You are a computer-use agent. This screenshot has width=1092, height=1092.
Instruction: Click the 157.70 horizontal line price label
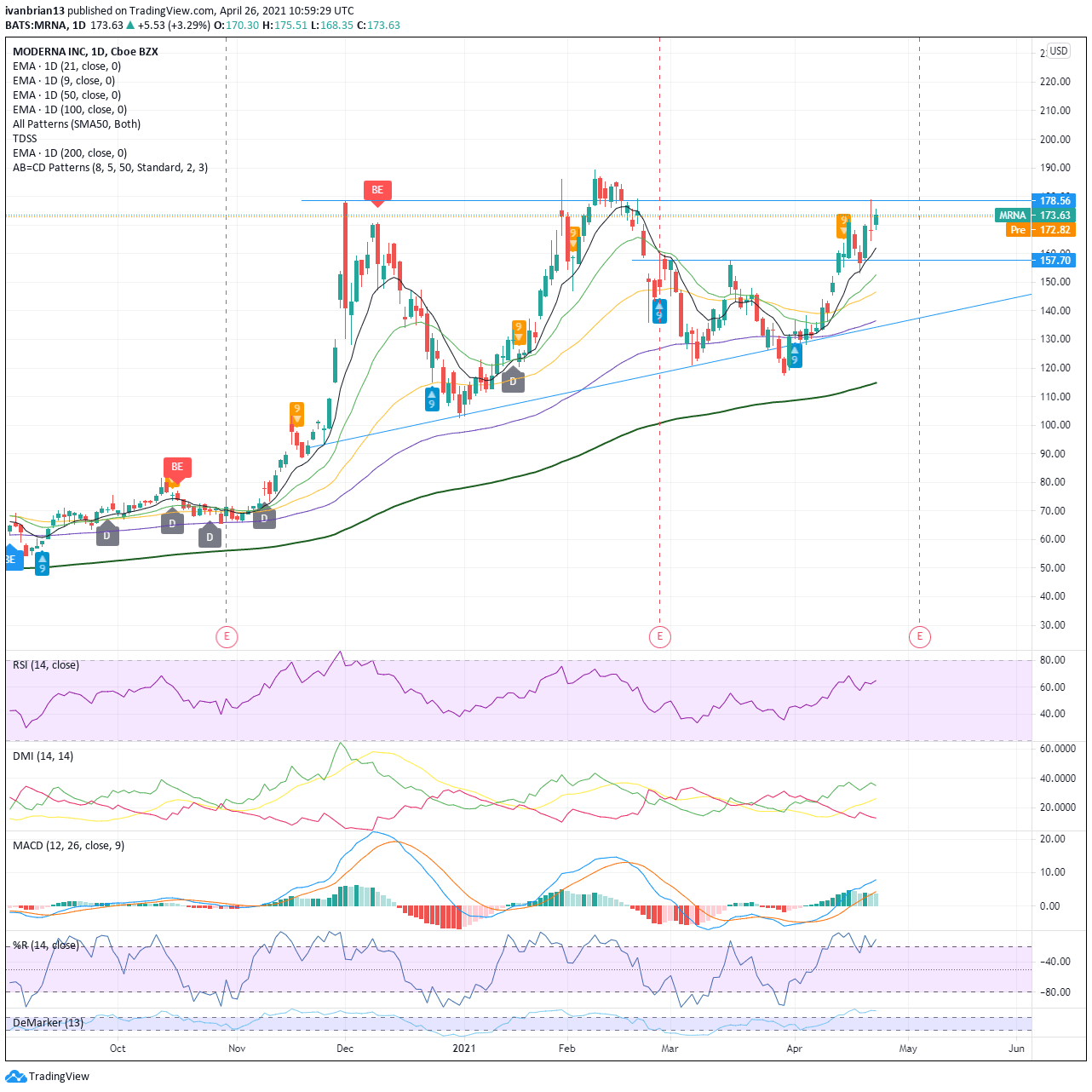(1055, 261)
